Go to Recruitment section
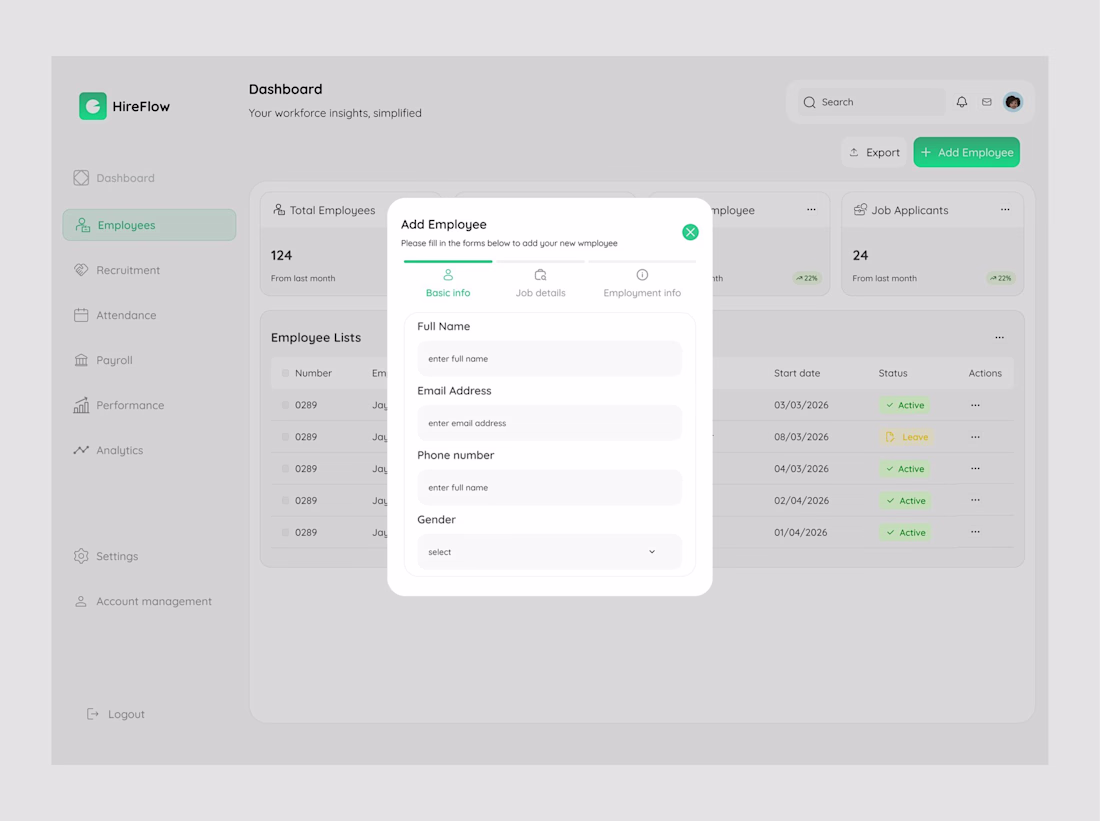1100x821 pixels. [x=116, y=270]
